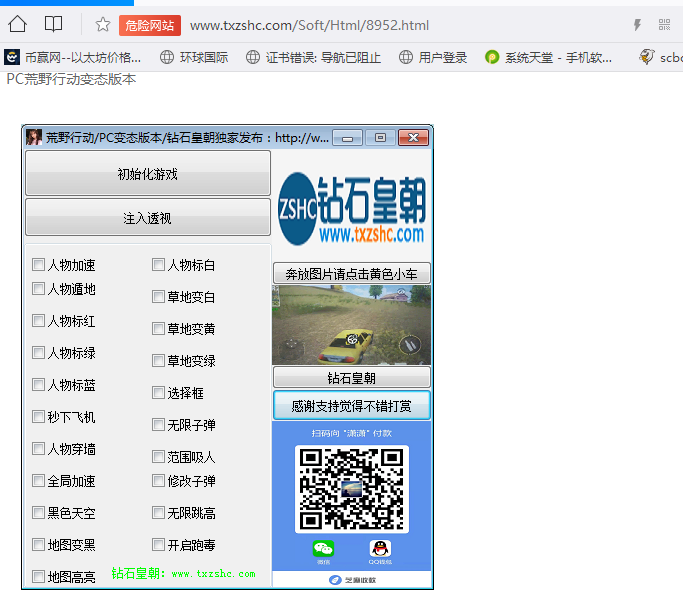Image resolution: width=683 pixels, height=596 pixels.
Task: Open the reading list book icon
Action: tap(54, 24)
